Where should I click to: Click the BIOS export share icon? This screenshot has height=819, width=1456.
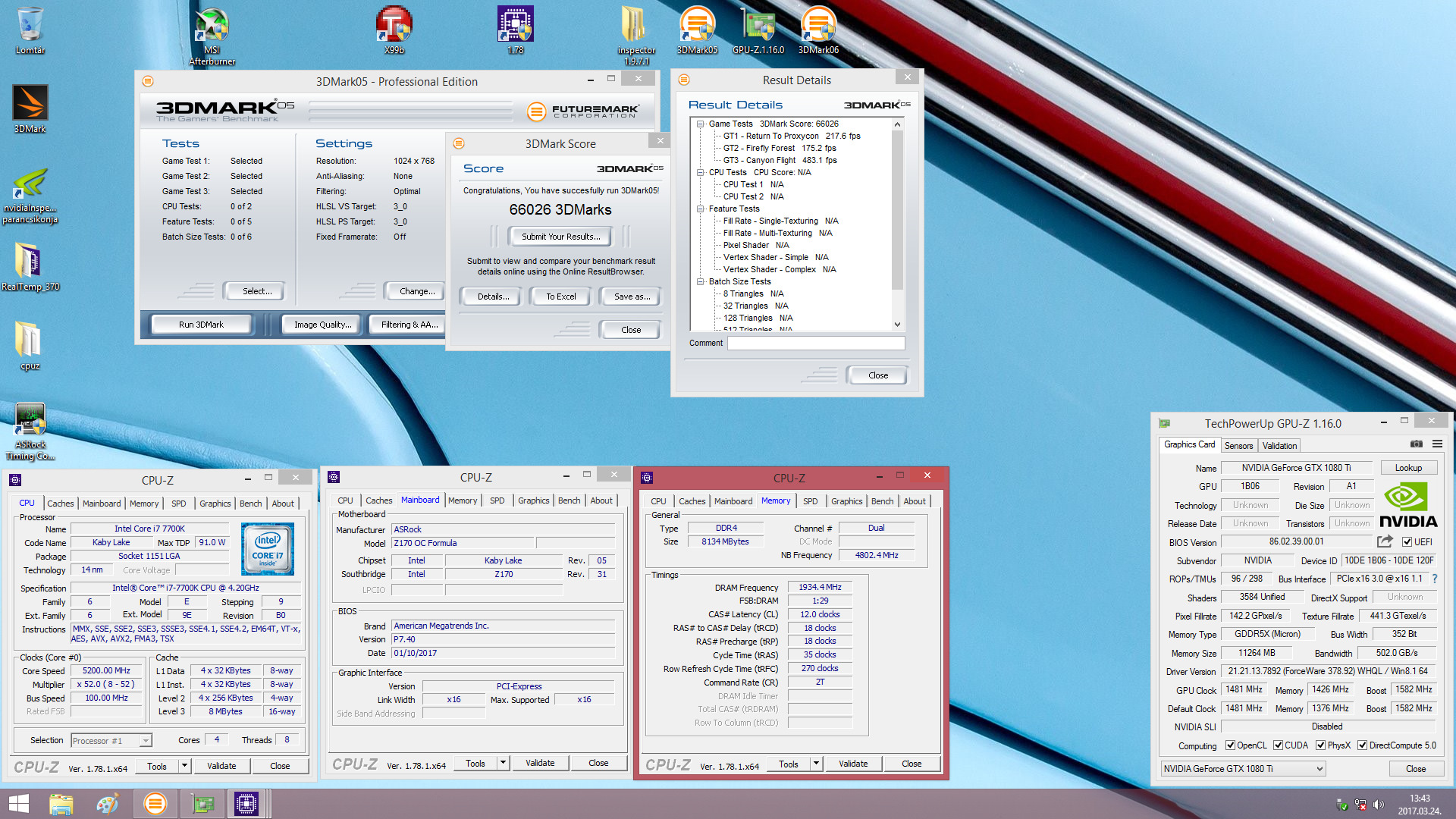tap(1385, 541)
